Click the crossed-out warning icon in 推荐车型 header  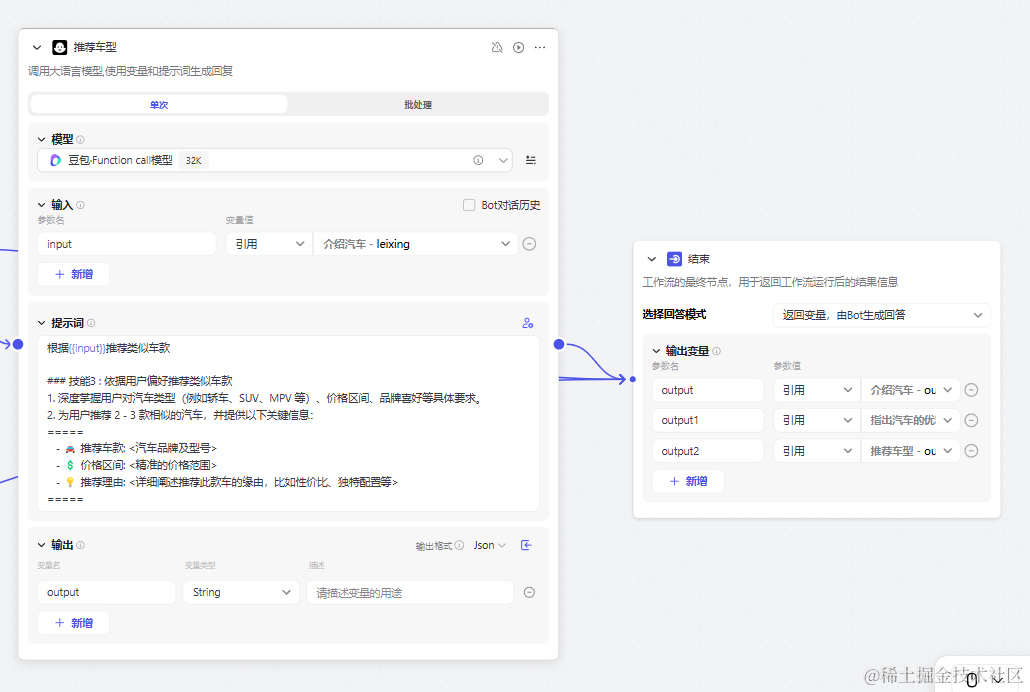coord(497,47)
